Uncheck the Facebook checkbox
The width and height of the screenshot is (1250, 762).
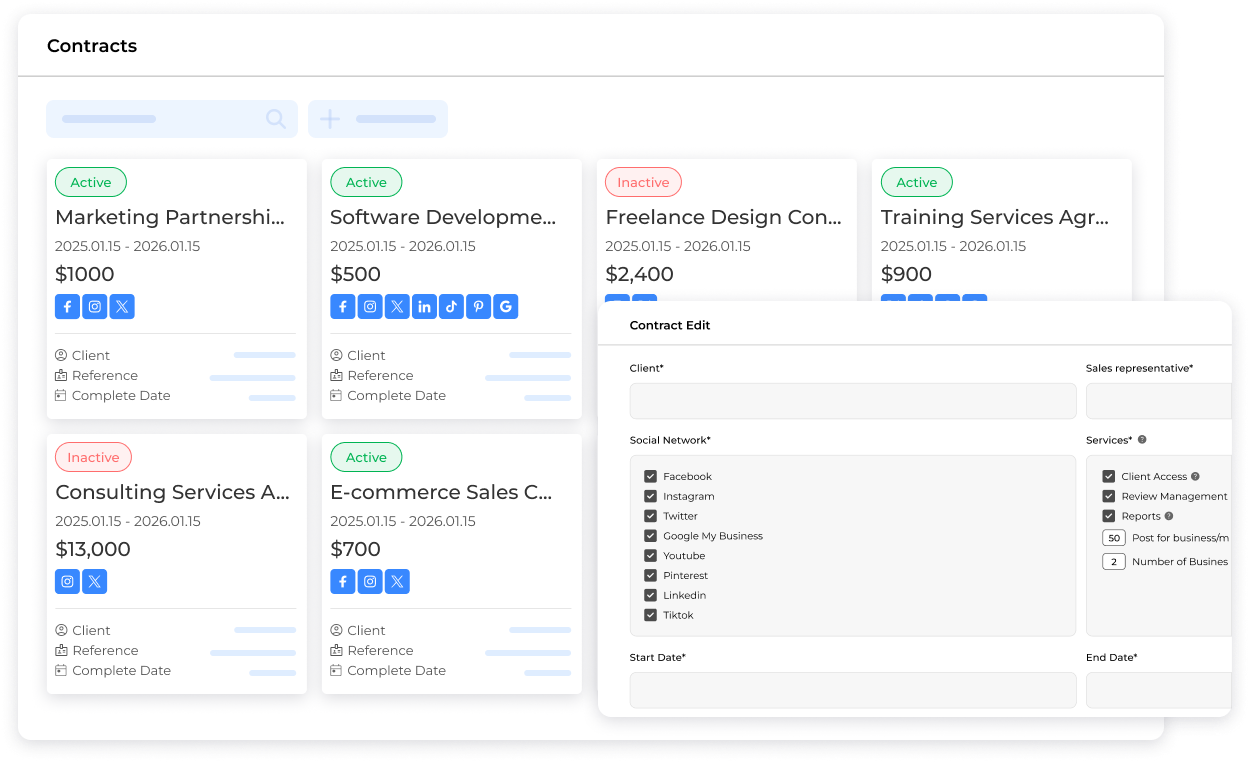[x=651, y=477]
